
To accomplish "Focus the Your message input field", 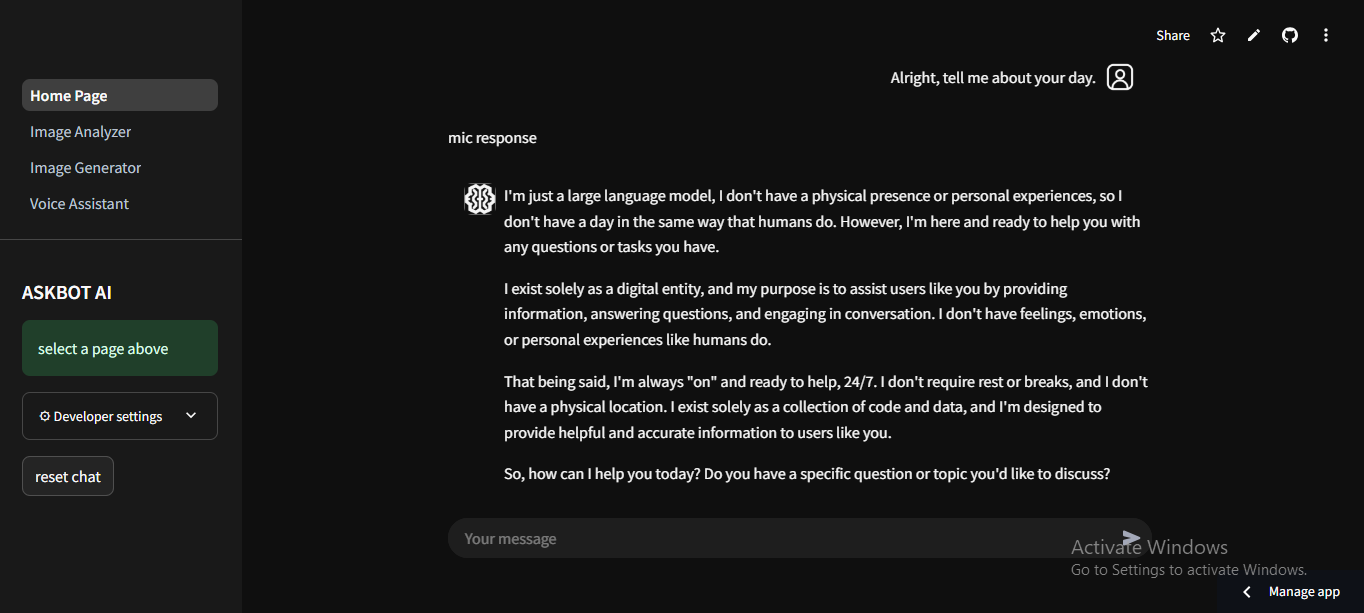I will click(x=780, y=538).
